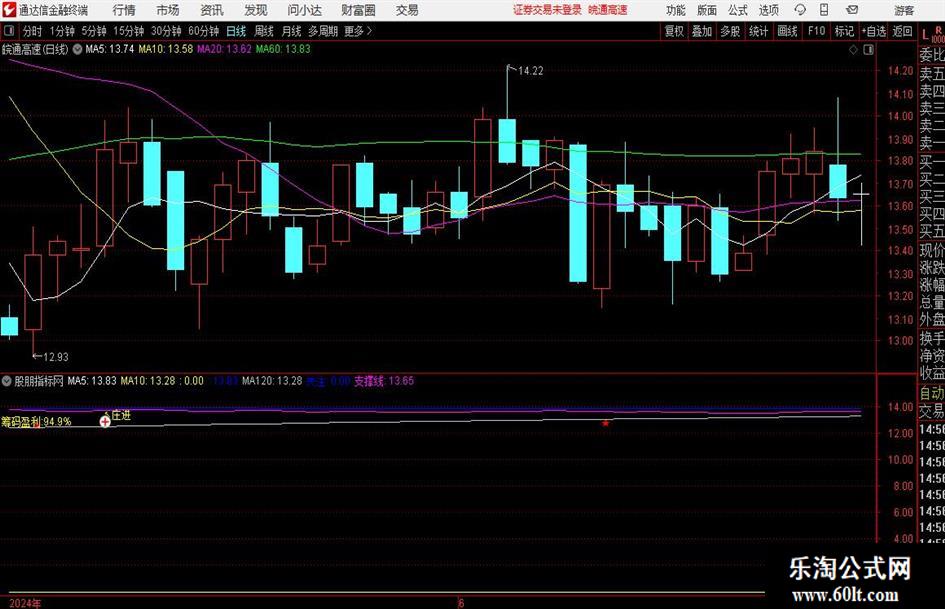Screen dimensions: 945x609
Task: Open the 行情 menu
Action: click(124, 10)
